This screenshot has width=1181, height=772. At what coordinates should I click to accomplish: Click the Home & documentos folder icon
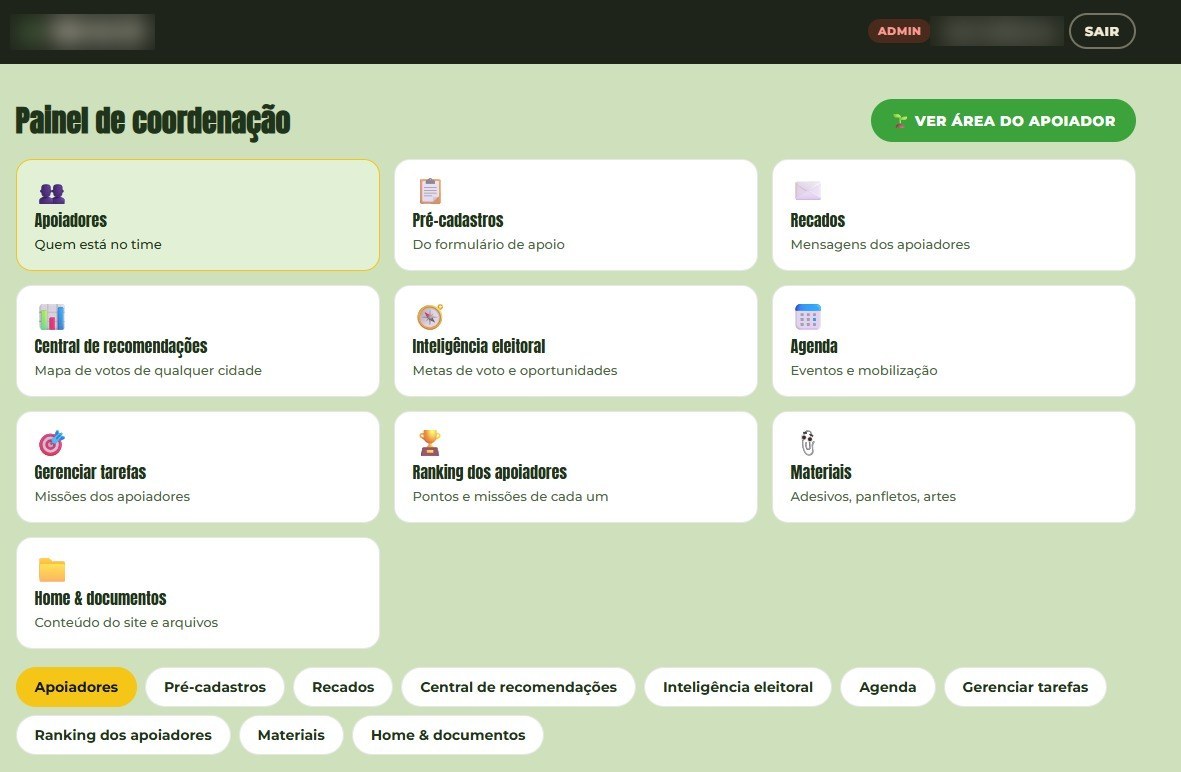point(52,569)
